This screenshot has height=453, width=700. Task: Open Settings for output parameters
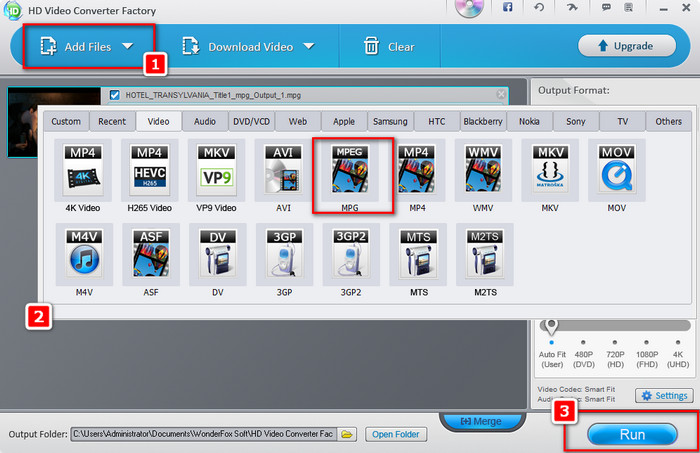(x=664, y=395)
